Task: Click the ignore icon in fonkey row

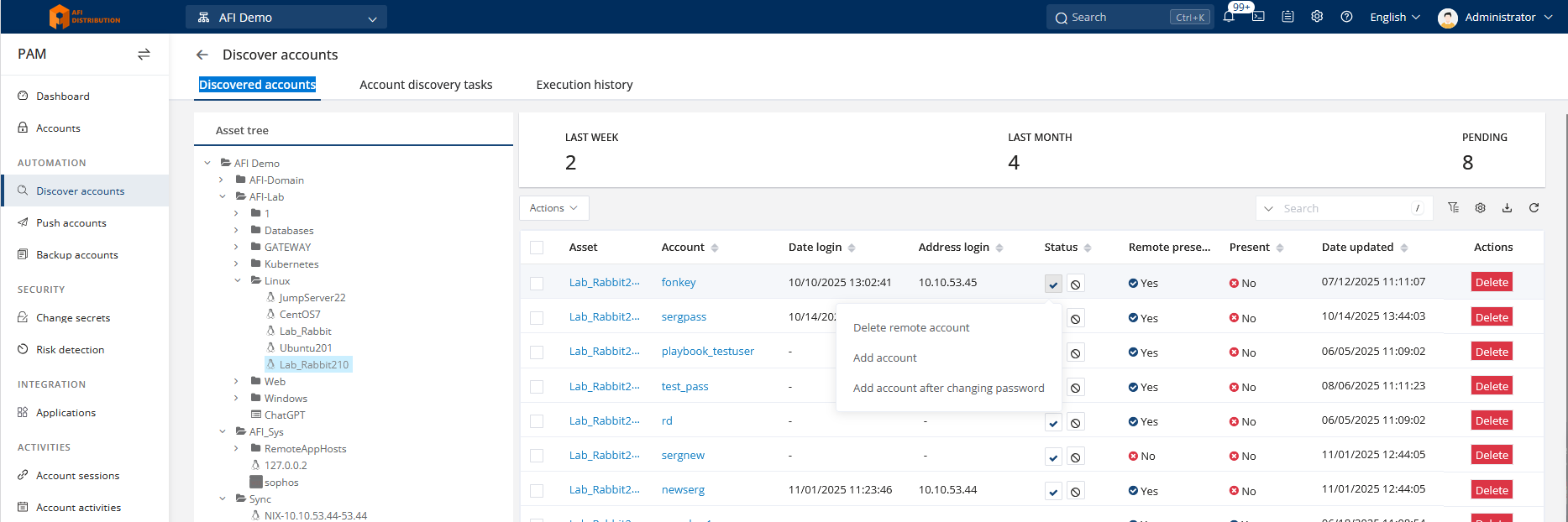Action: point(1075,284)
